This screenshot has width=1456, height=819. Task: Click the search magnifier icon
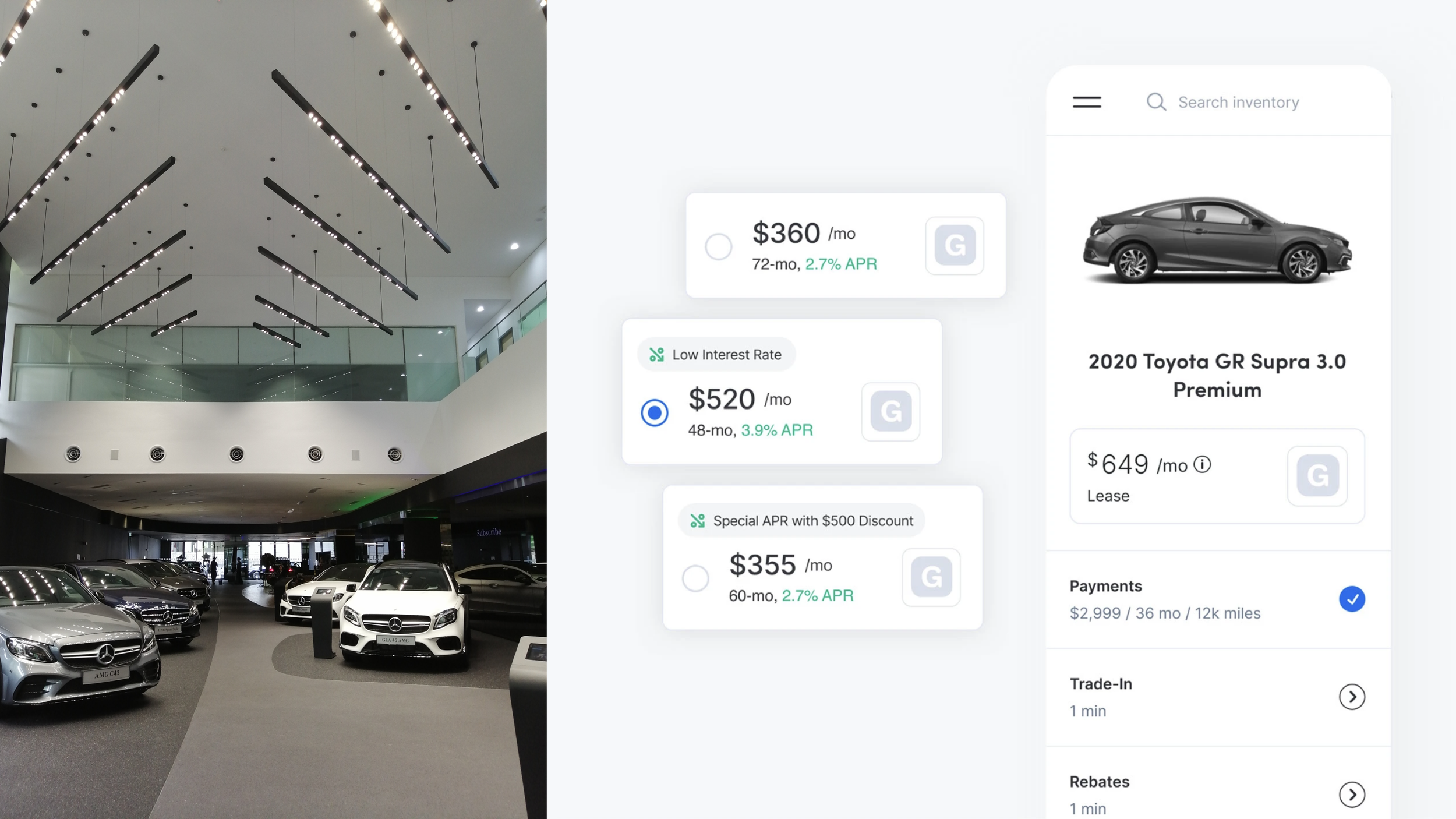pyautogui.click(x=1156, y=102)
